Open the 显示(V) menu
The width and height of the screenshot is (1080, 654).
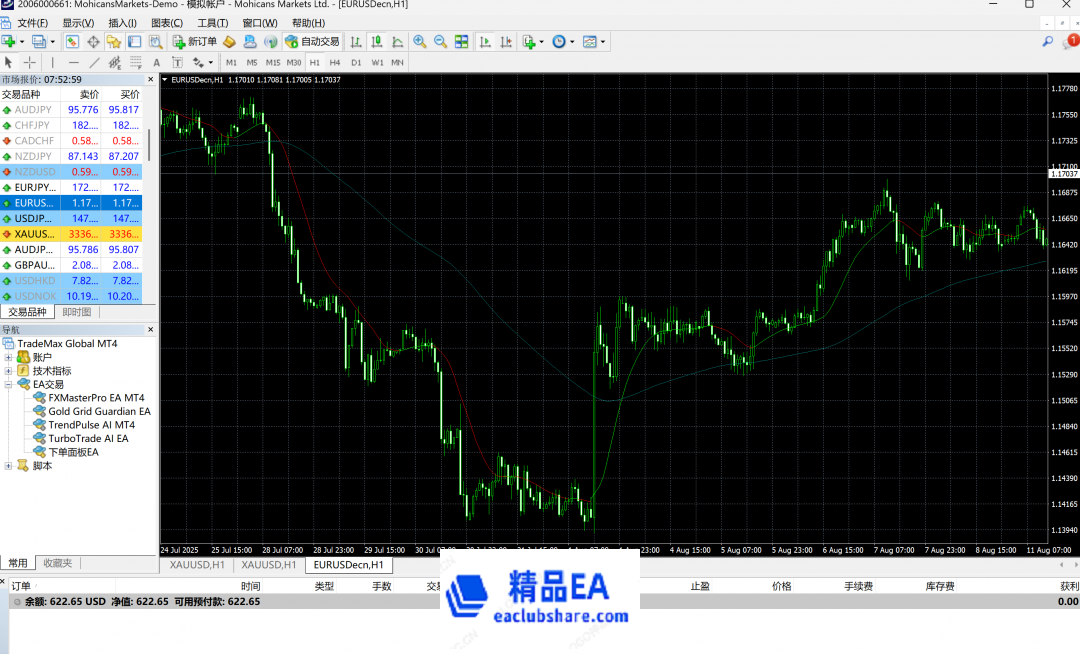[78, 23]
